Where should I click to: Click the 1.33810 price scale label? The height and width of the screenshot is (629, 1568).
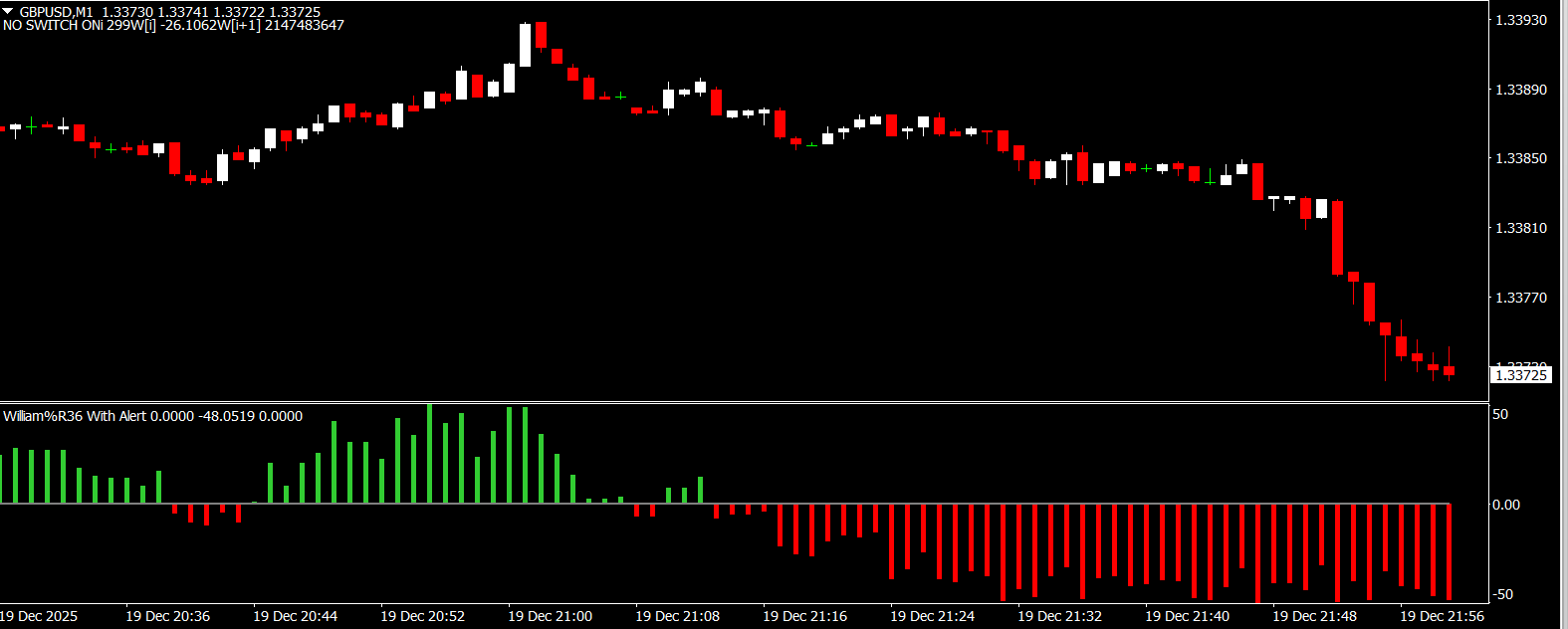1521,228
